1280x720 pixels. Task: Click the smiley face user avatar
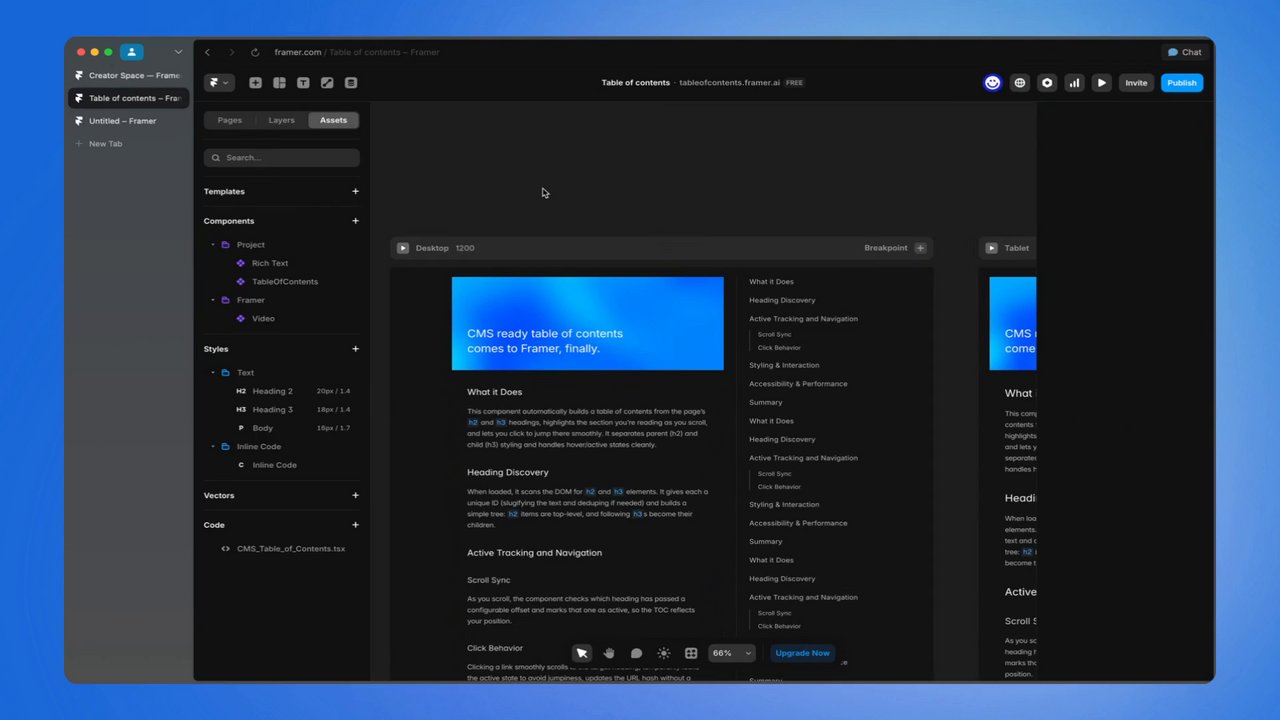(992, 83)
